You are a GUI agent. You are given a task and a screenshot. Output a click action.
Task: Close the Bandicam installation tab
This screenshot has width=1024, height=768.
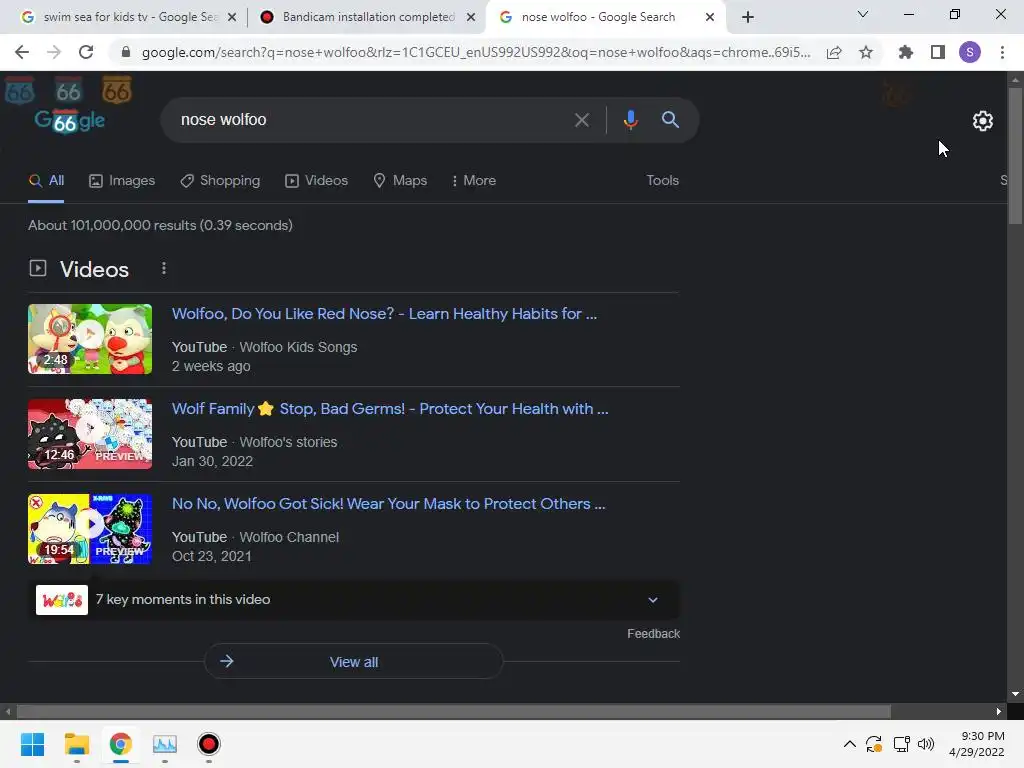(x=471, y=17)
